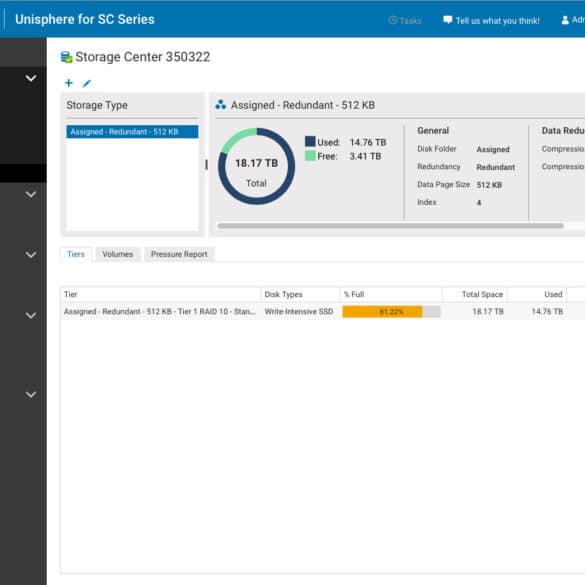Click the Data Page Size value 512 KB
This screenshot has height=585, width=585.
tap(489, 185)
